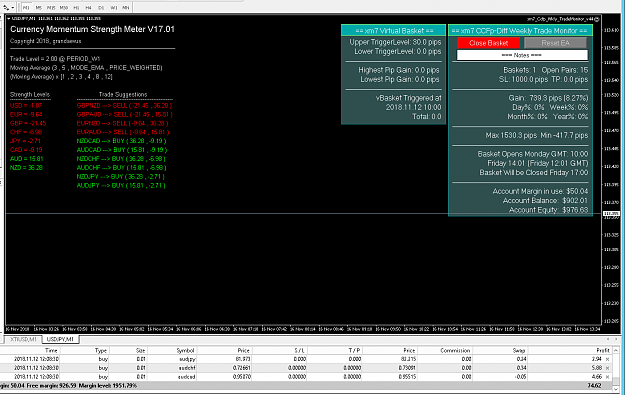Select the H1 timeframe button
Image resolution: width=625 pixels, height=395 pixels.
click(x=76, y=8)
